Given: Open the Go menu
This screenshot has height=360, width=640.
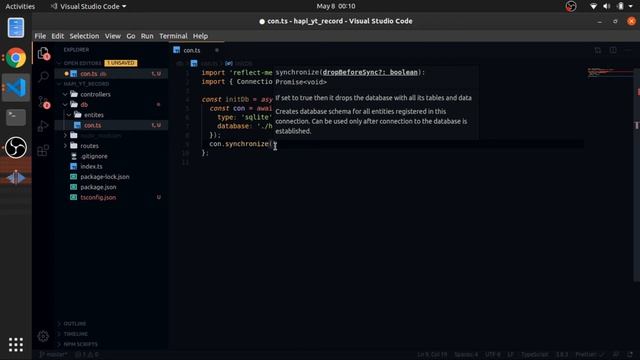Looking at the screenshot, I should pyautogui.click(x=131, y=36).
